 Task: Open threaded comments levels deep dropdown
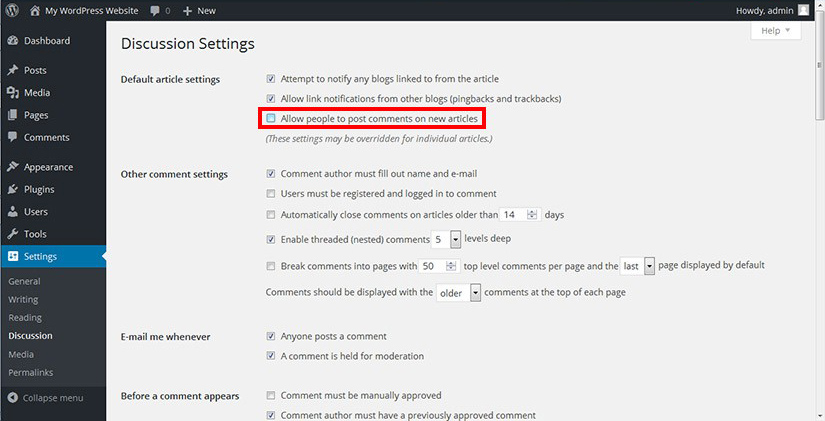point(455,239)
